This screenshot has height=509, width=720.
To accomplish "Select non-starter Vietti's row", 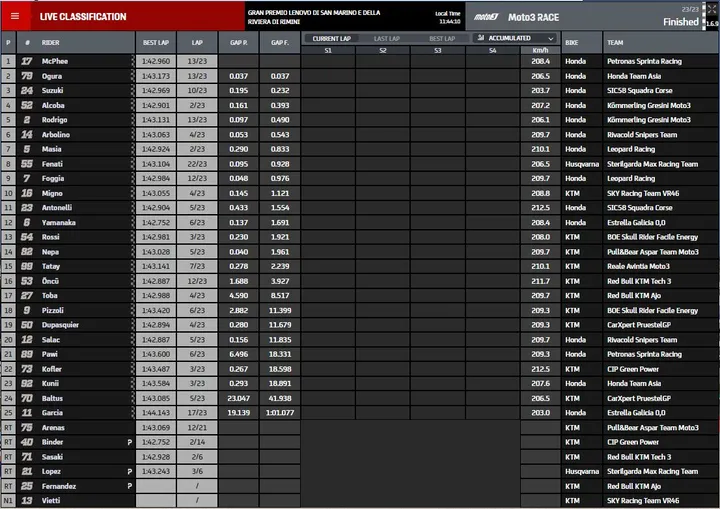I will point(359,501).
